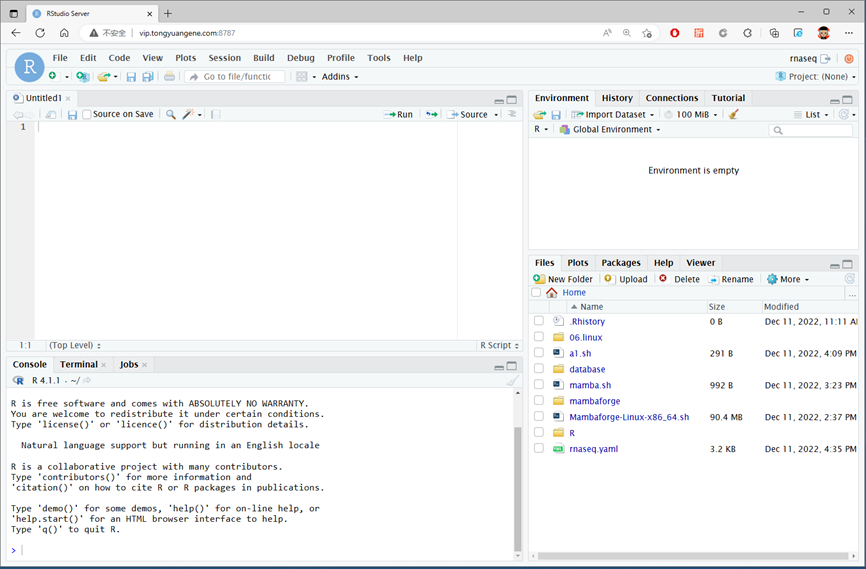Show document outline icon in editor
866x569 pixels.
coord(512,114)
